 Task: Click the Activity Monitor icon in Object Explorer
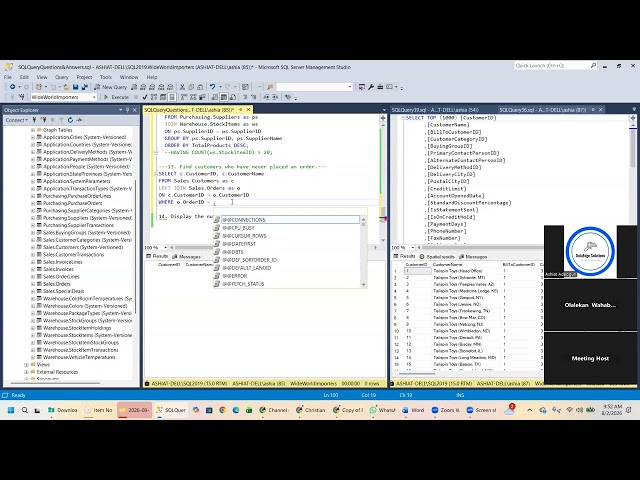pyautogui.click(x=79, y=120)
